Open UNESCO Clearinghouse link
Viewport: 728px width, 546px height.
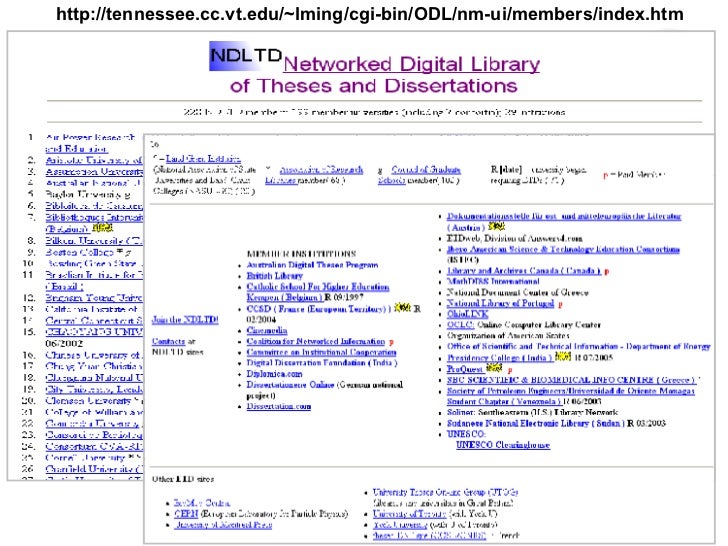503,445
